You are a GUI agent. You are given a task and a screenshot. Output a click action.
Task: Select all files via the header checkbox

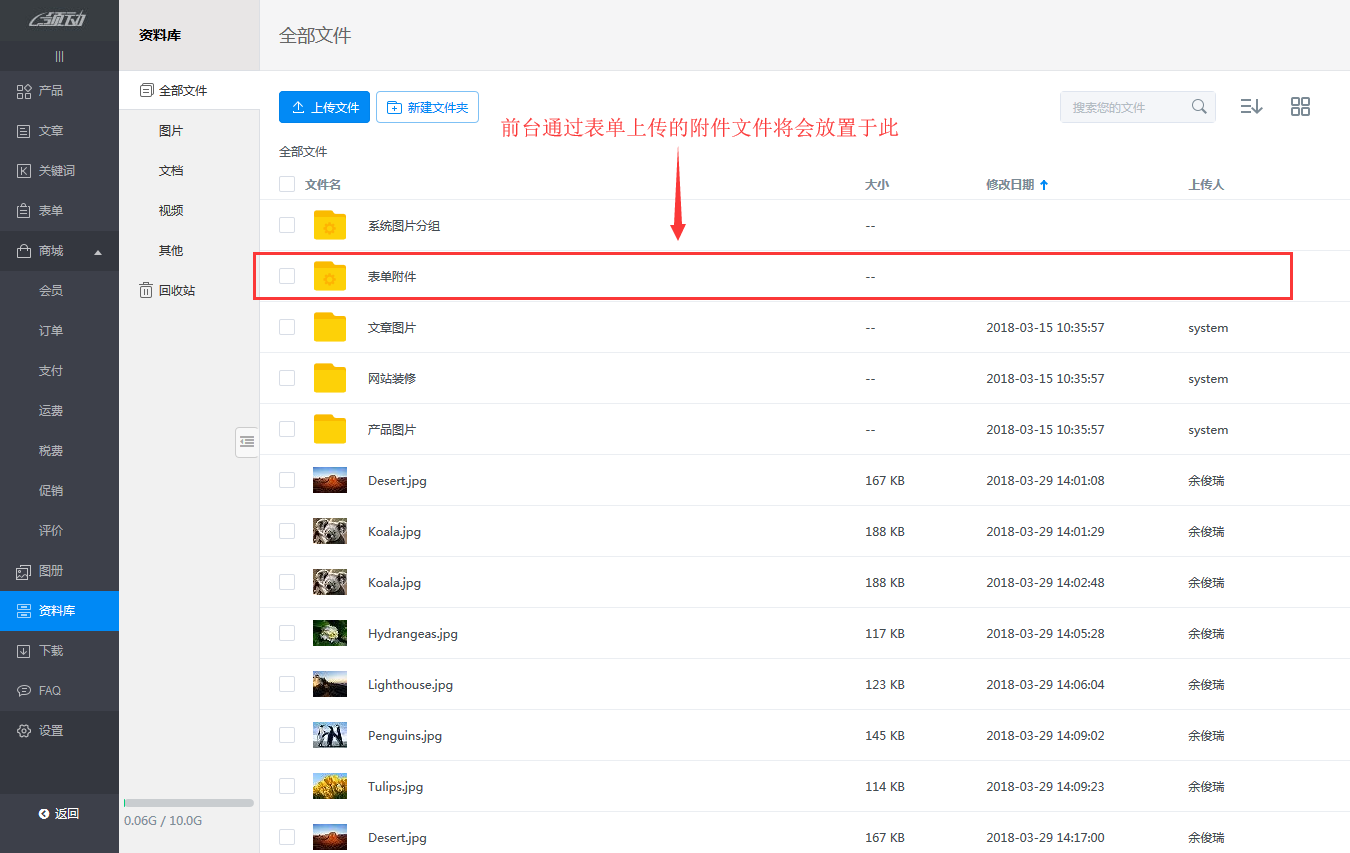click(x=287, y=183)
